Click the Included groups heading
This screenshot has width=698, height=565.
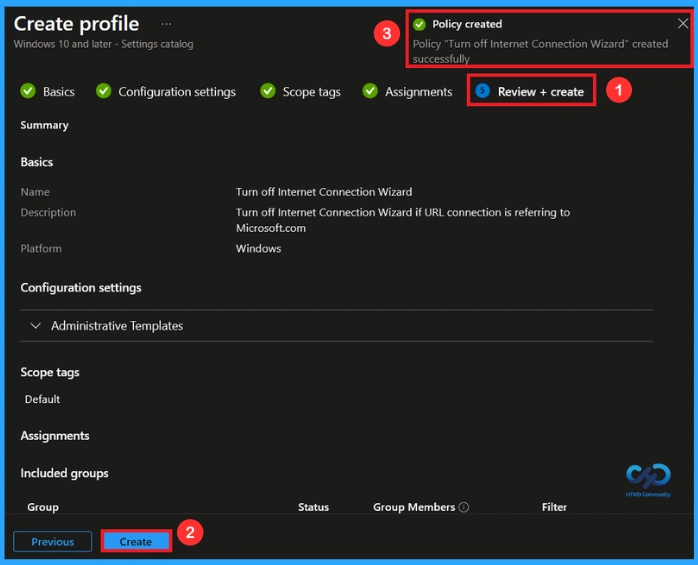[x=65, y=473]
